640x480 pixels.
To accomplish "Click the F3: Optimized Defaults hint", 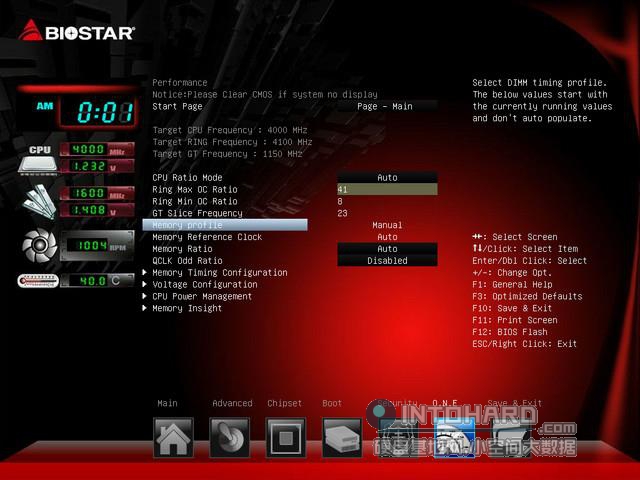I will (x=527, y=296).
